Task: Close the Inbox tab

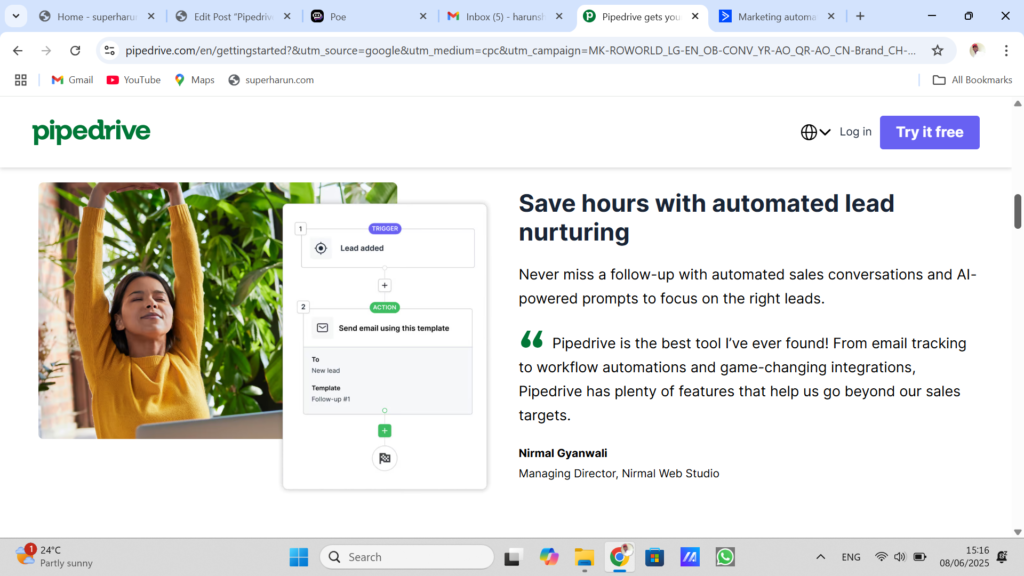Action: [x=559, y=16]
